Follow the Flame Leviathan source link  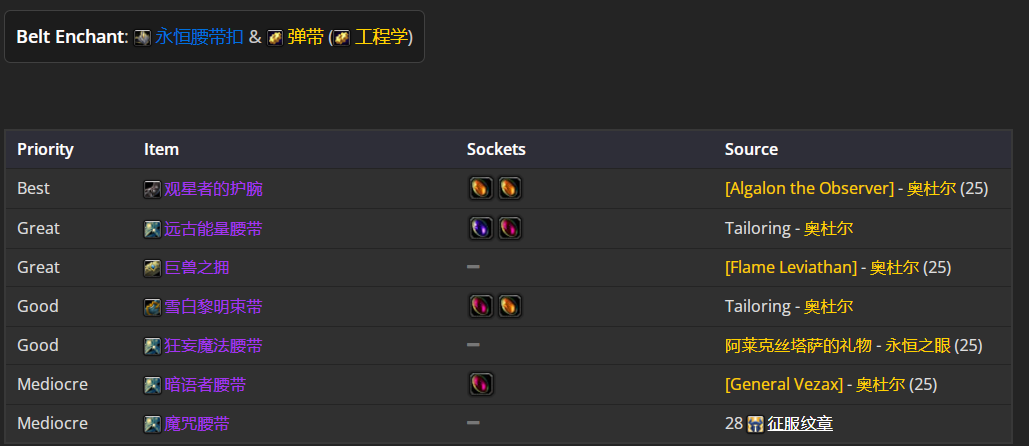(791, 267)
